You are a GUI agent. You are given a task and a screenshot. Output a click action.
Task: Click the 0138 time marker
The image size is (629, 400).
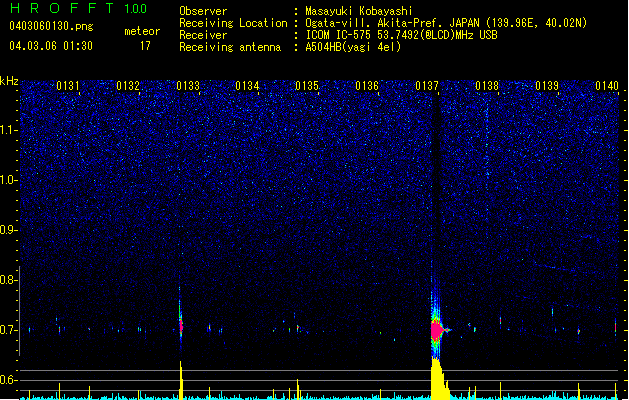pyautogui.click(x=487, y=86)
